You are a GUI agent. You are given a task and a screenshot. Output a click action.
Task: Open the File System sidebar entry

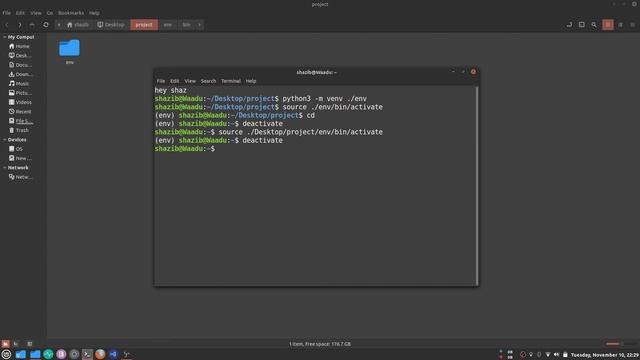[x=20, y=121]
